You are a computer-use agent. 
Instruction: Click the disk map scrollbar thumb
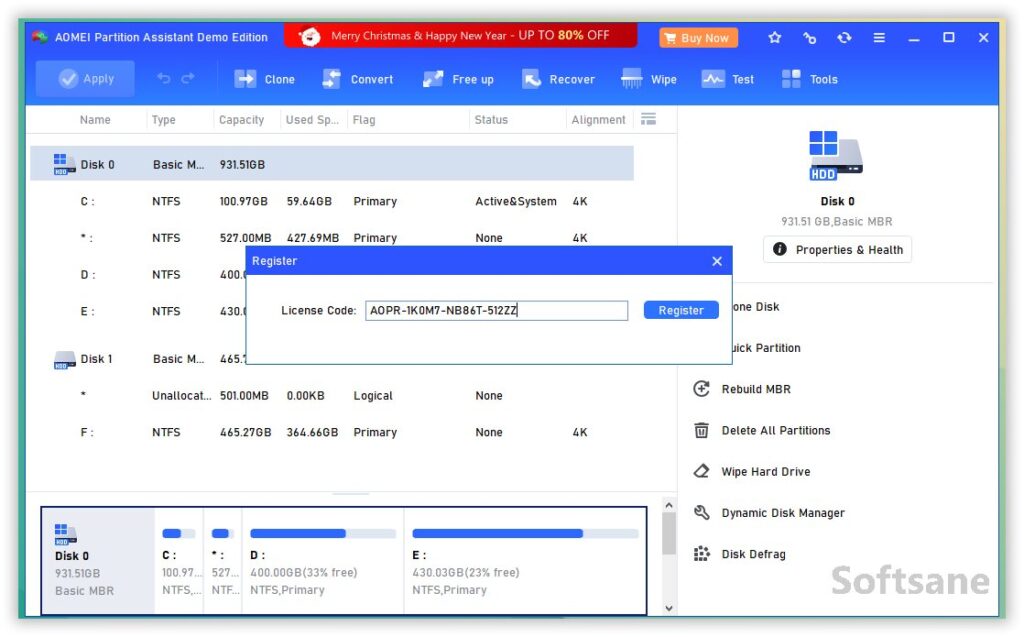click(x=669, y=534)
